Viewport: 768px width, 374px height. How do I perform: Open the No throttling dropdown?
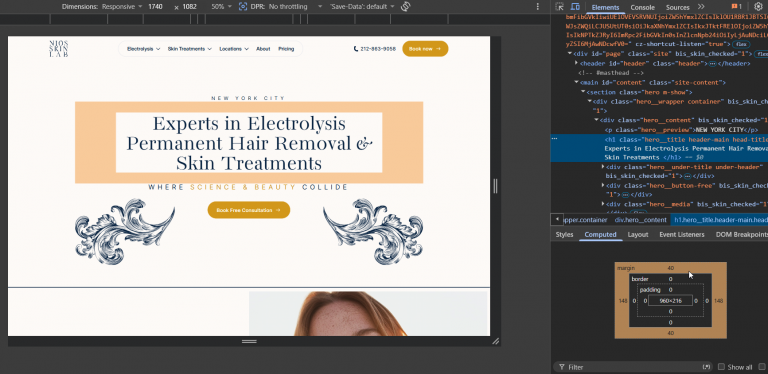295,7
